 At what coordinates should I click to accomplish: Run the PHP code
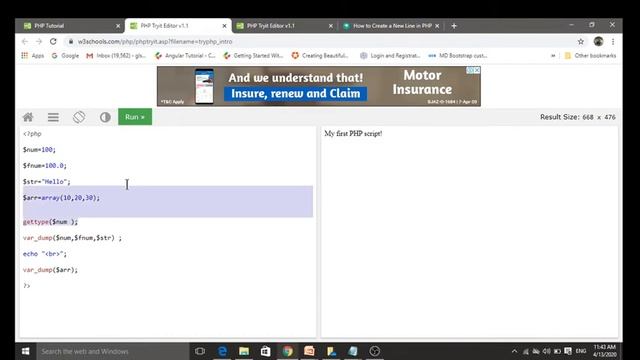point(135,117)
